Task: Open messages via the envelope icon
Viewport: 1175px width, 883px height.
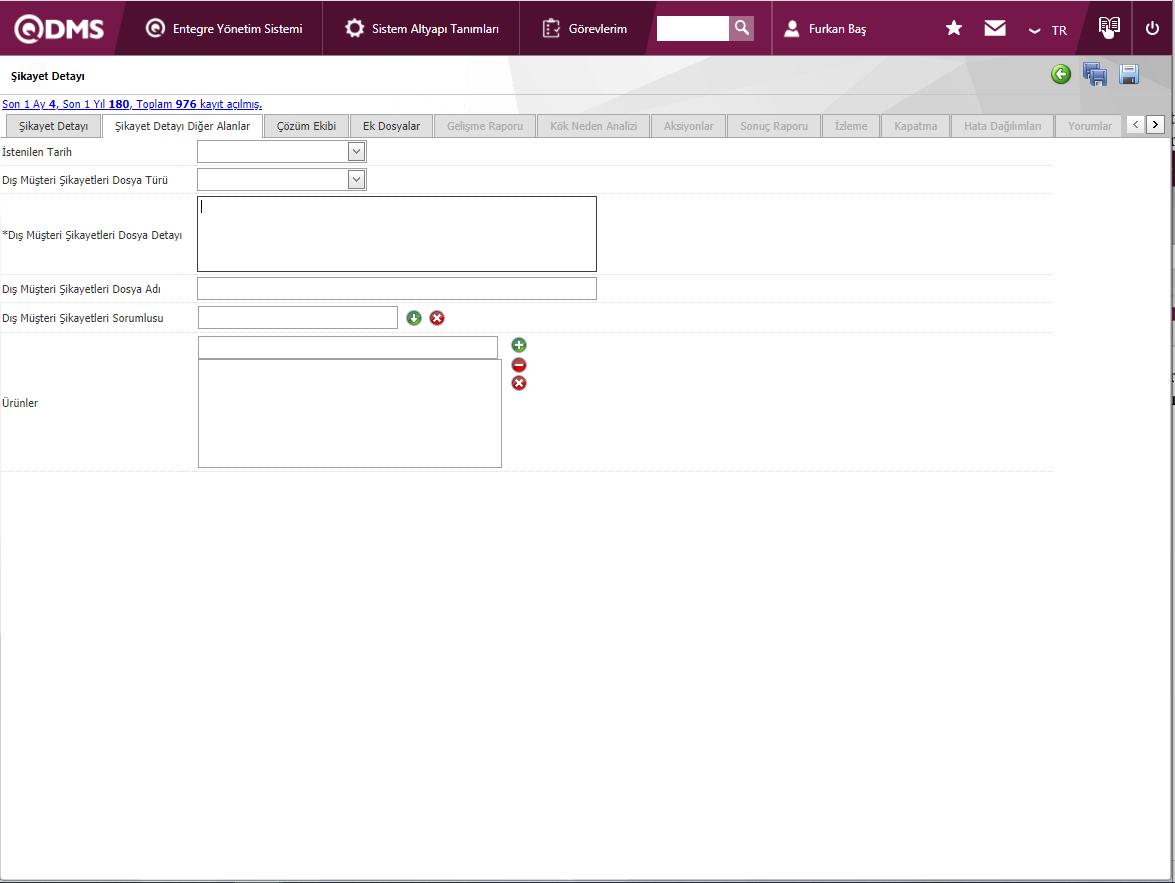Action: [995, 28]
